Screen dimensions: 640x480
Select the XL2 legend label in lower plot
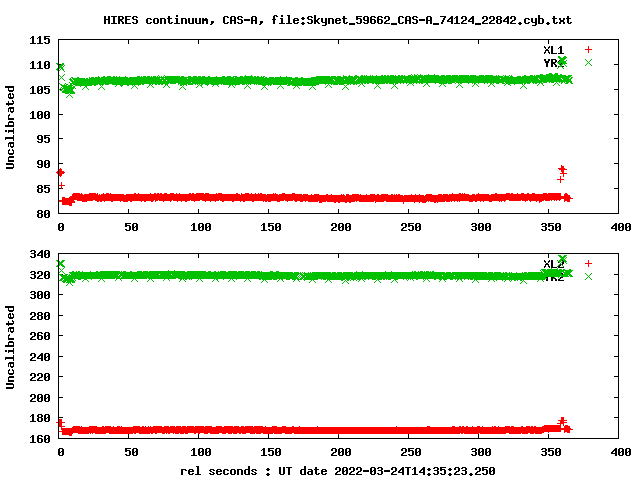(553, 264)
